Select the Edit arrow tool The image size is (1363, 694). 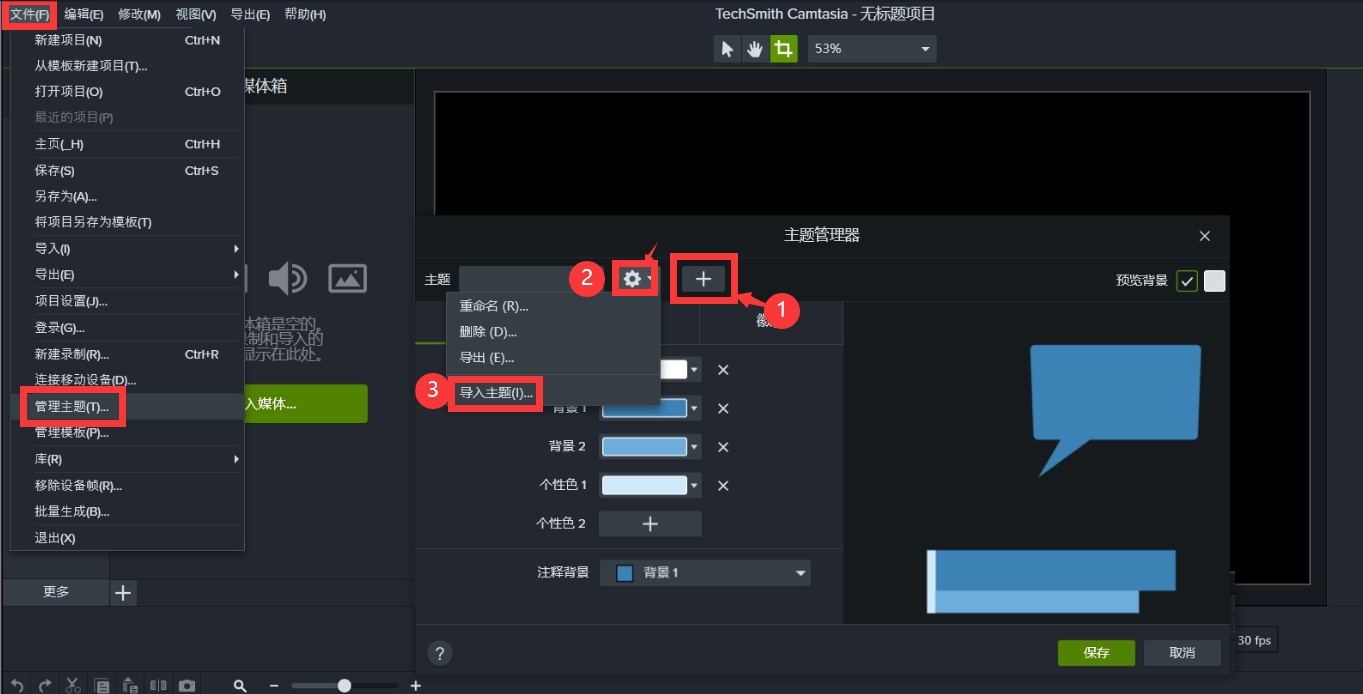pyautogui.click(x=727, y=48)
